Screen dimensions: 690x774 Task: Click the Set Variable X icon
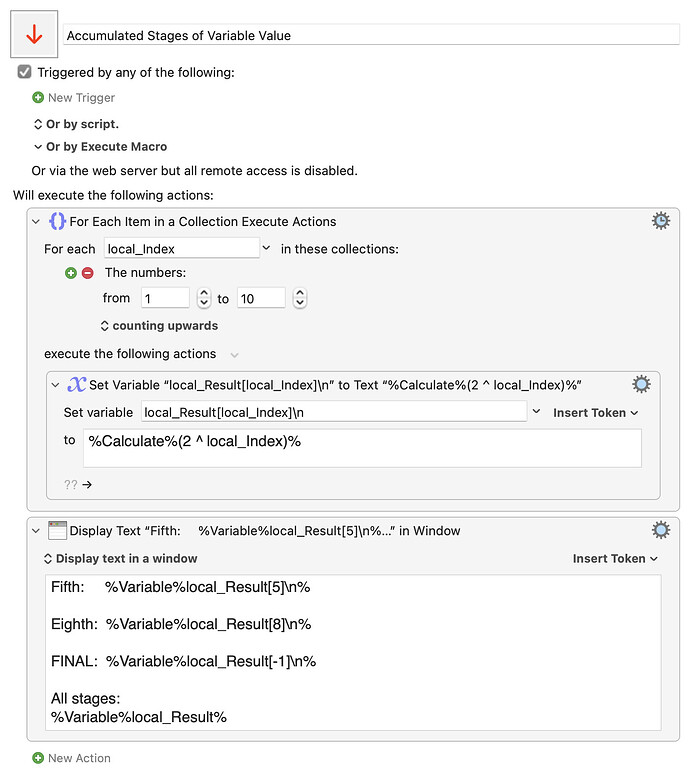coord(77,385)
